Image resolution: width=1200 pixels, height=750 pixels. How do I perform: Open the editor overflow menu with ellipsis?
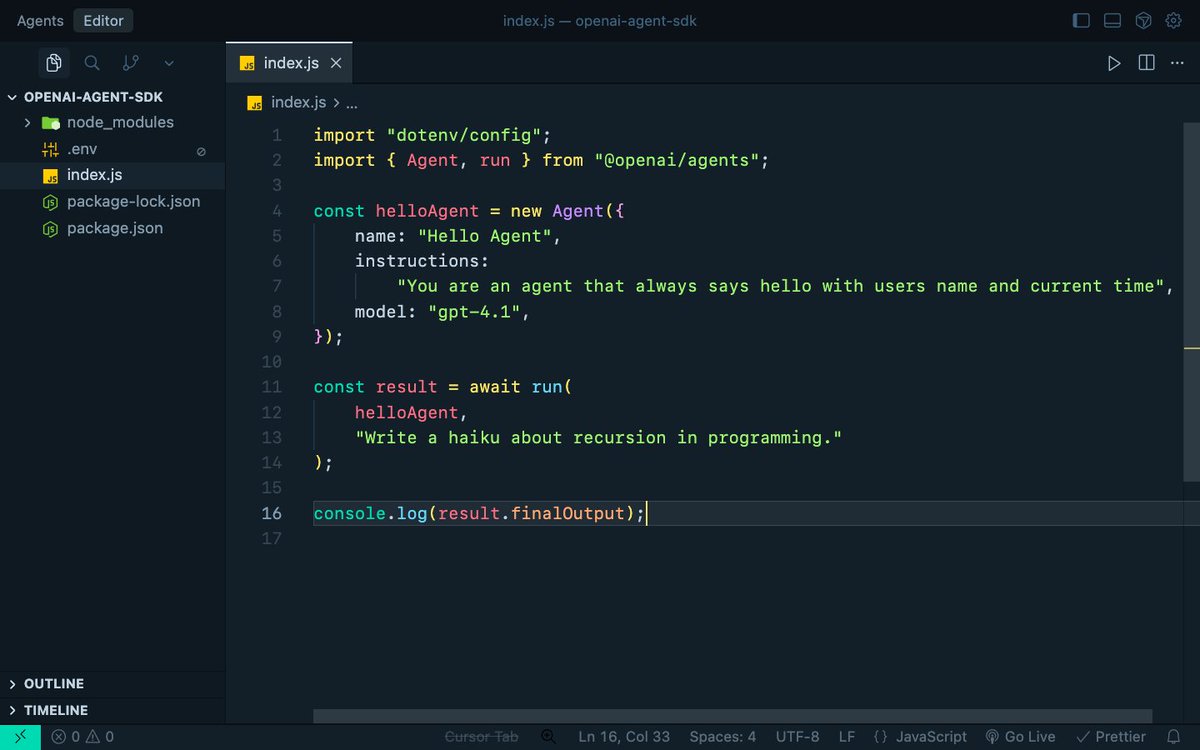pos(1176,62)
